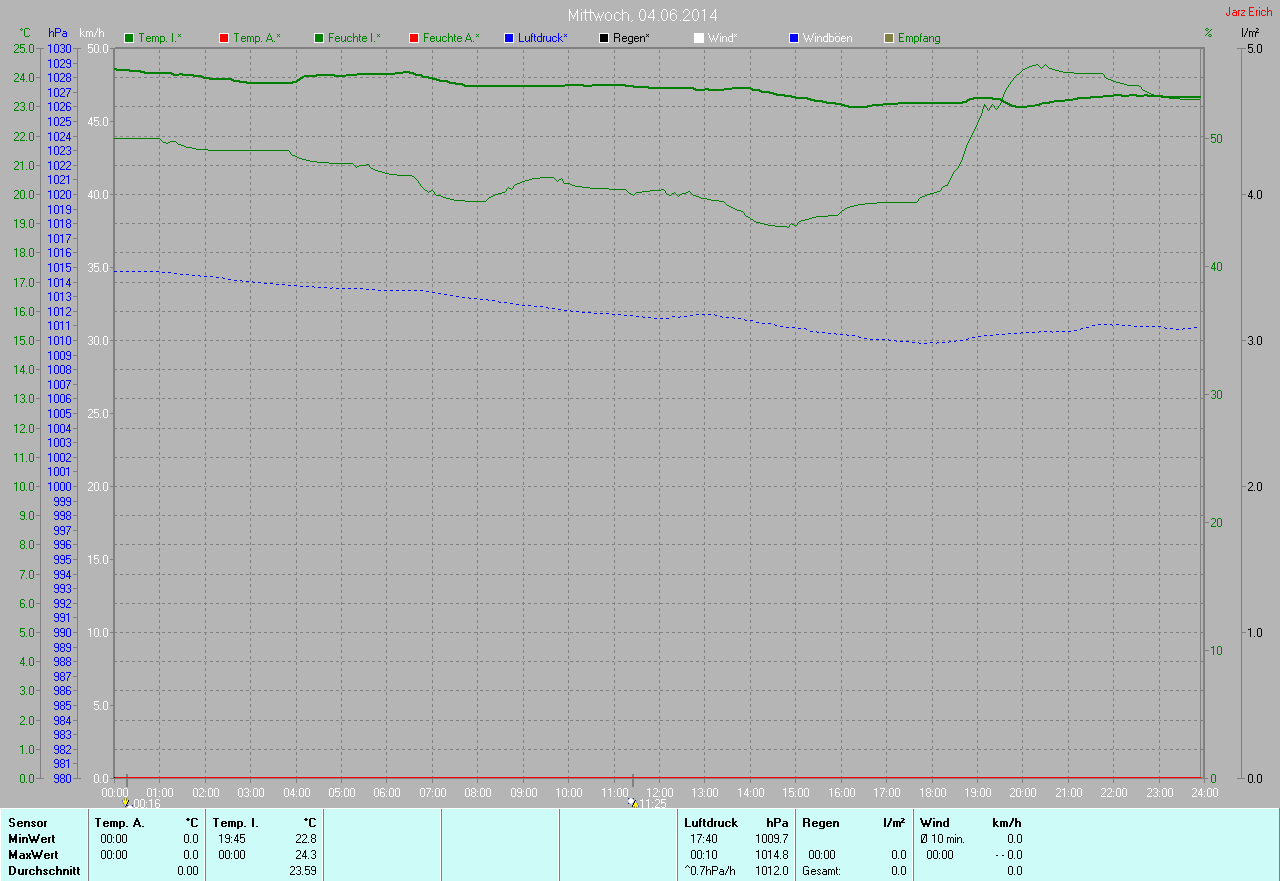Viewport: 1280px width, 881px height.
Task: Click the marker icon beside 11:25
Action: (632, 803)
